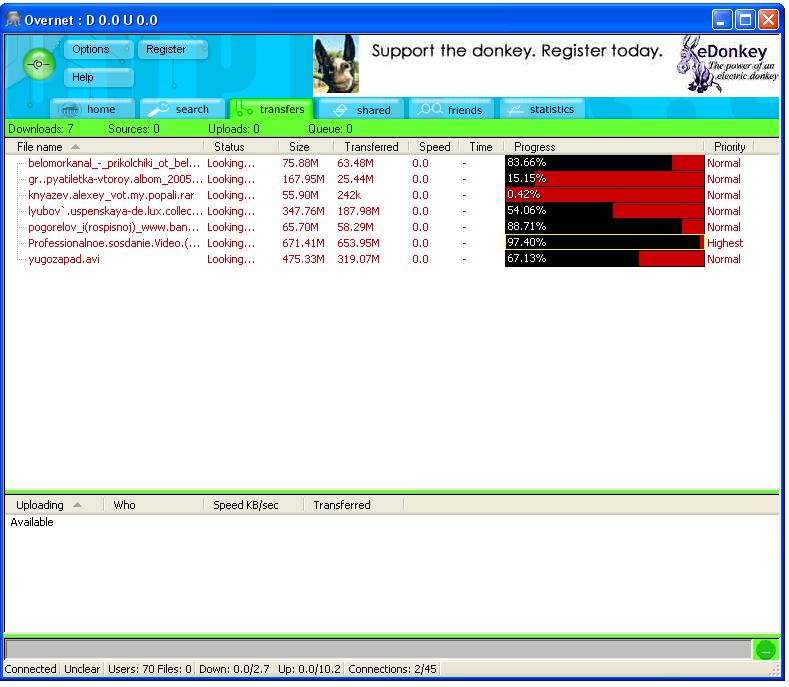The image size is (789, 687).
Task: Click the donkey photo in banner
Action: click(x=336, y=64)
